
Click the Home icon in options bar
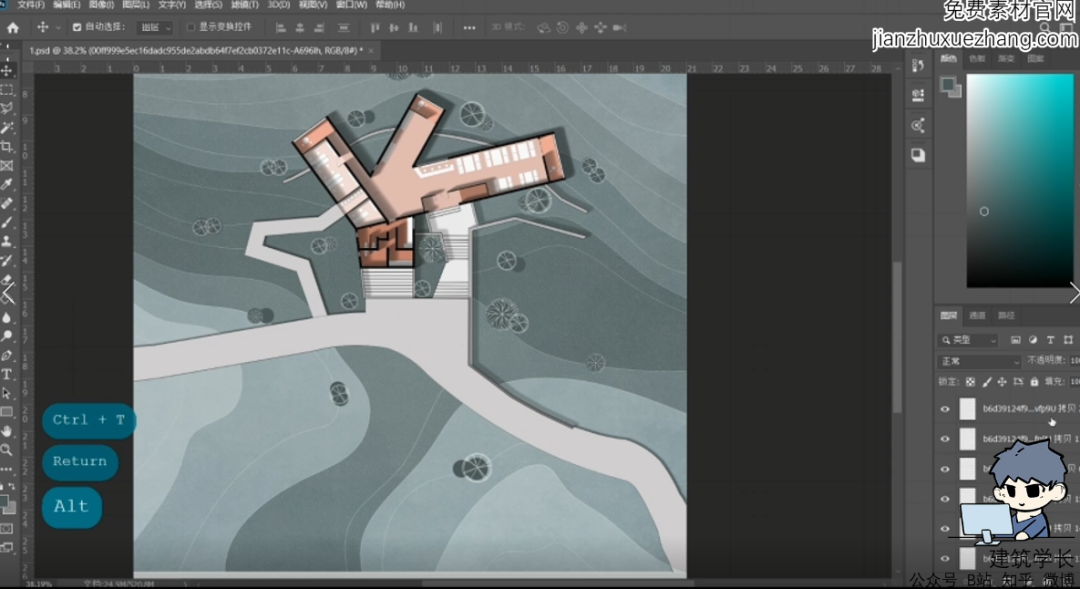click(x=13, y=27)
